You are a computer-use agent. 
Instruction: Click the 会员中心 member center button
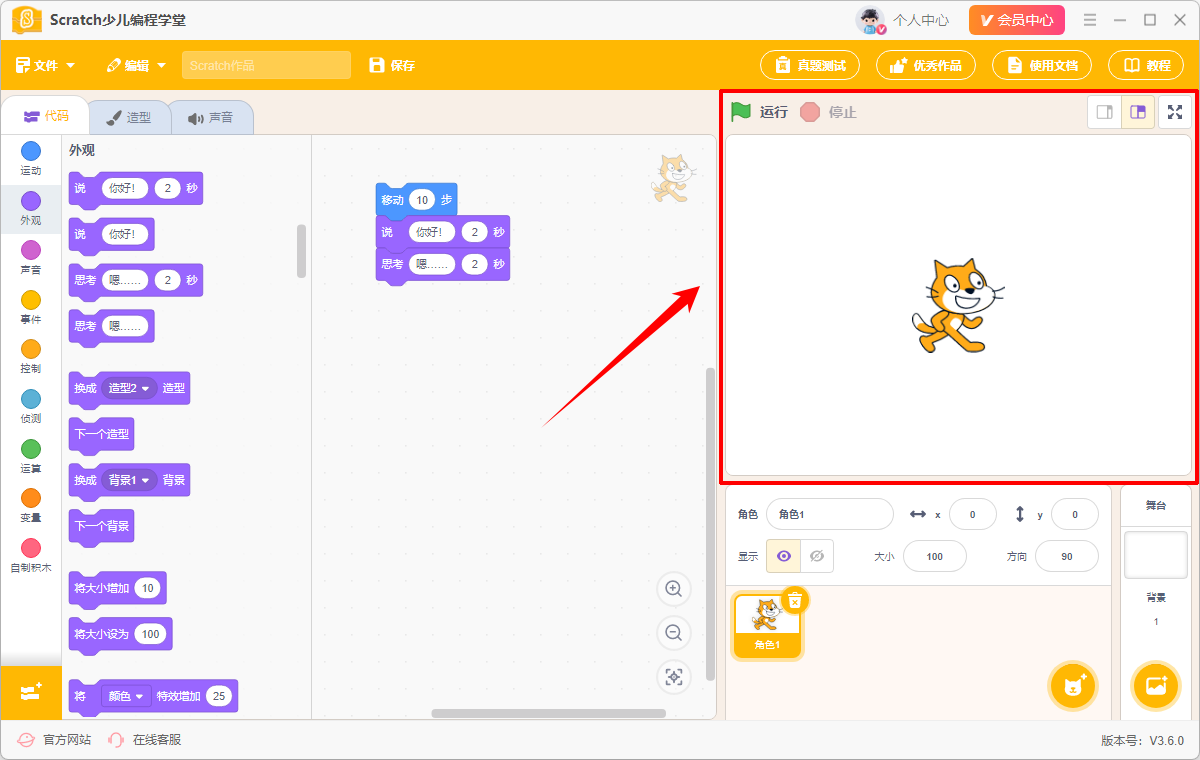tap(1017, 20)
